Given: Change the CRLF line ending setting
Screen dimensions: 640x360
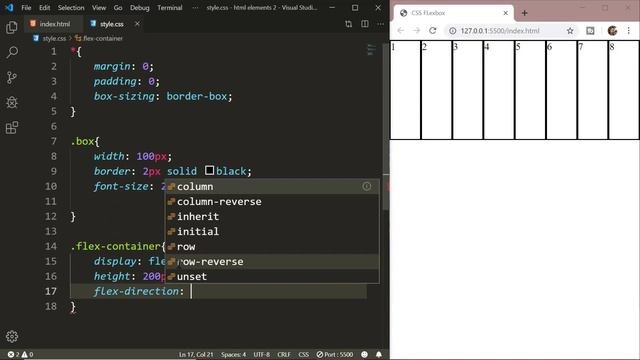Looking at the screenshot, I should 284,354.
